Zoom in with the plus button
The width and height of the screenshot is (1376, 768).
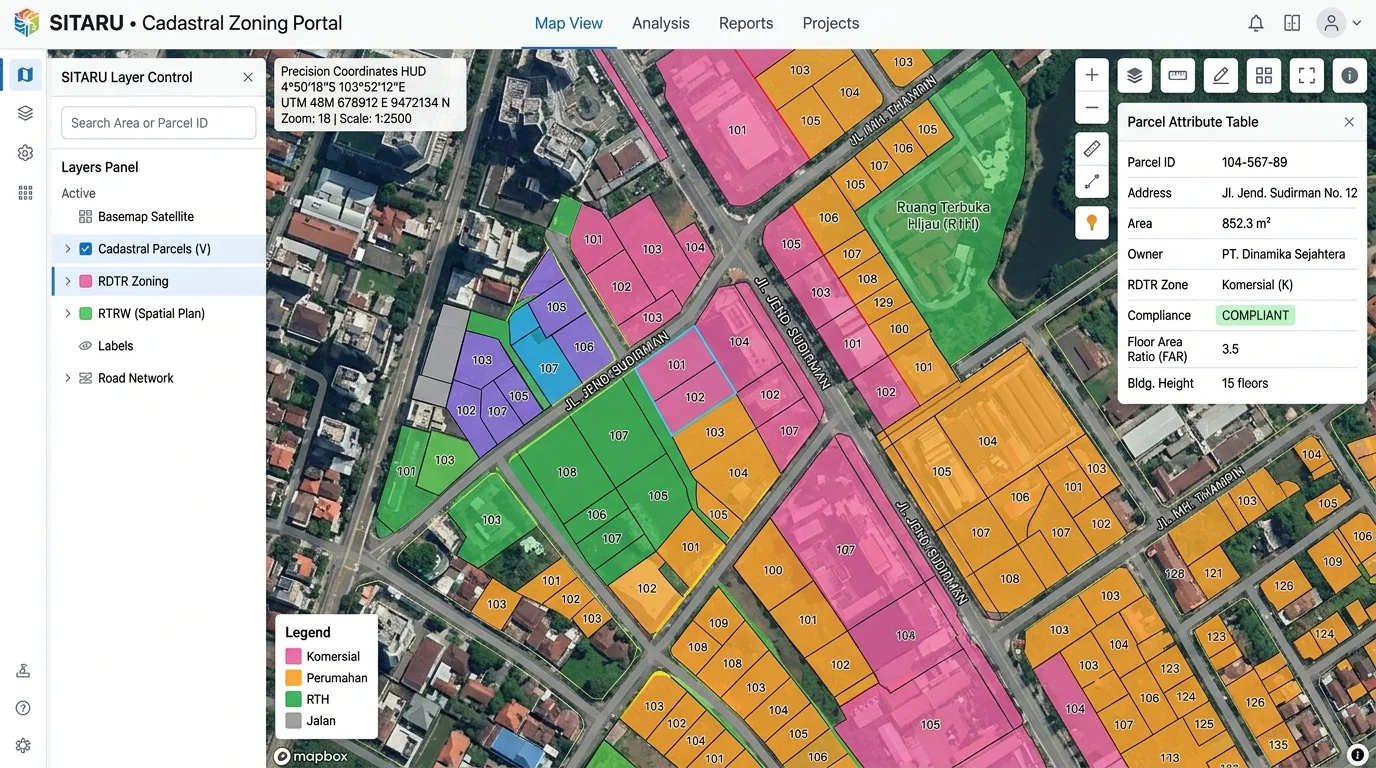[x=1092, y=75]
